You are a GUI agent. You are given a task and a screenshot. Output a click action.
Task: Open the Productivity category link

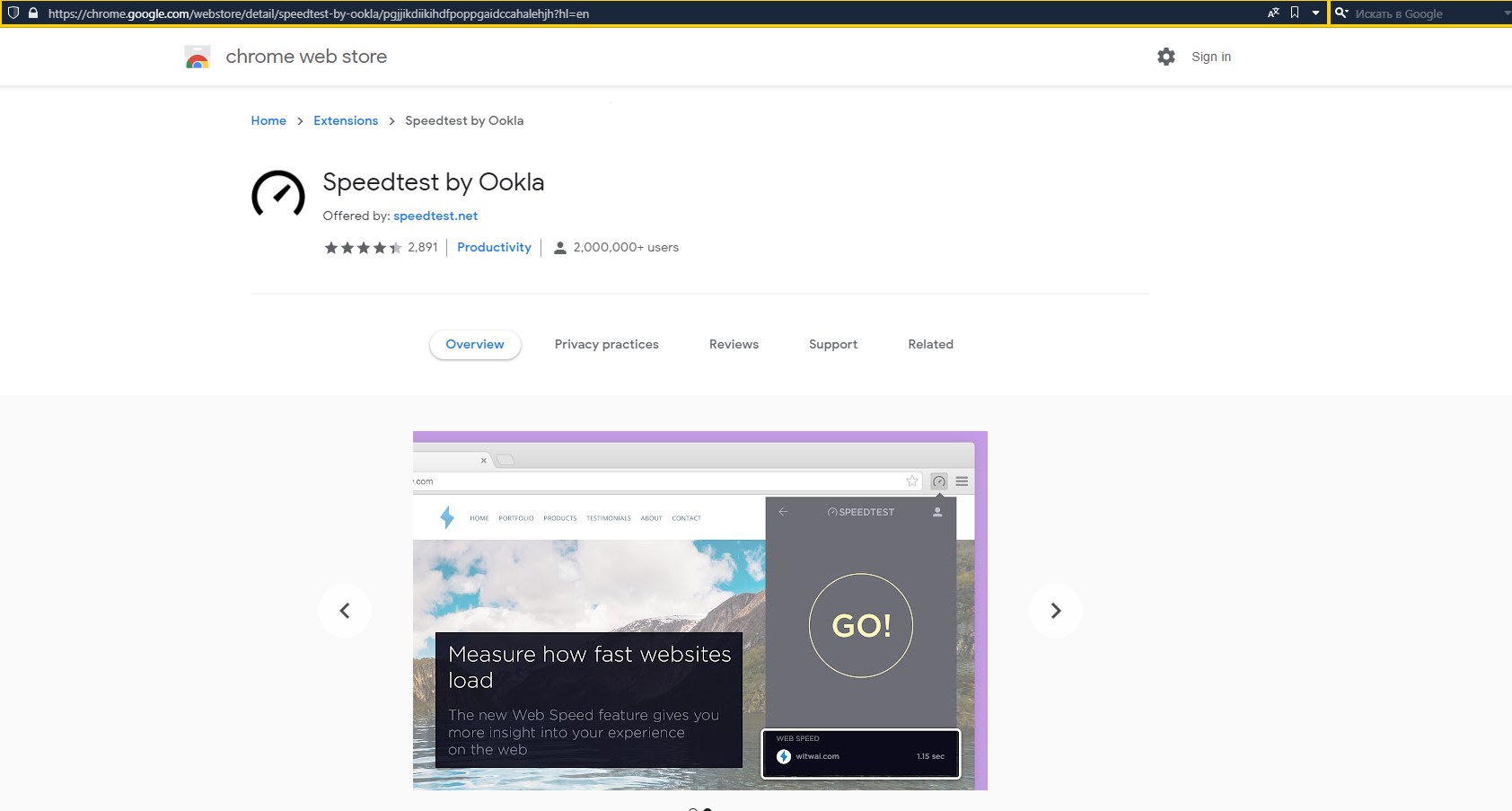[x=494, y=247]
